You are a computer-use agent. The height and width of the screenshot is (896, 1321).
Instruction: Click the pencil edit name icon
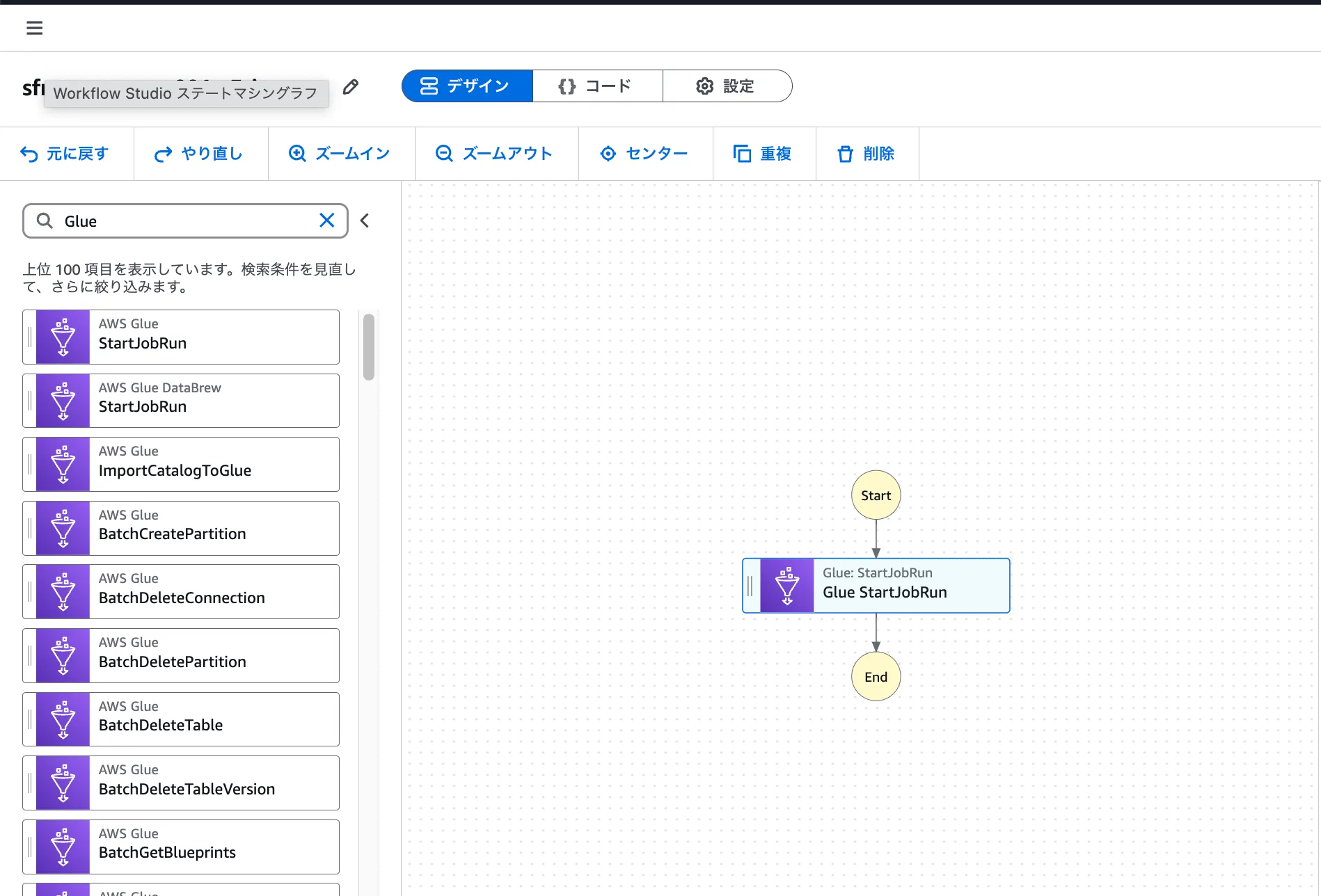click(351, 87)
